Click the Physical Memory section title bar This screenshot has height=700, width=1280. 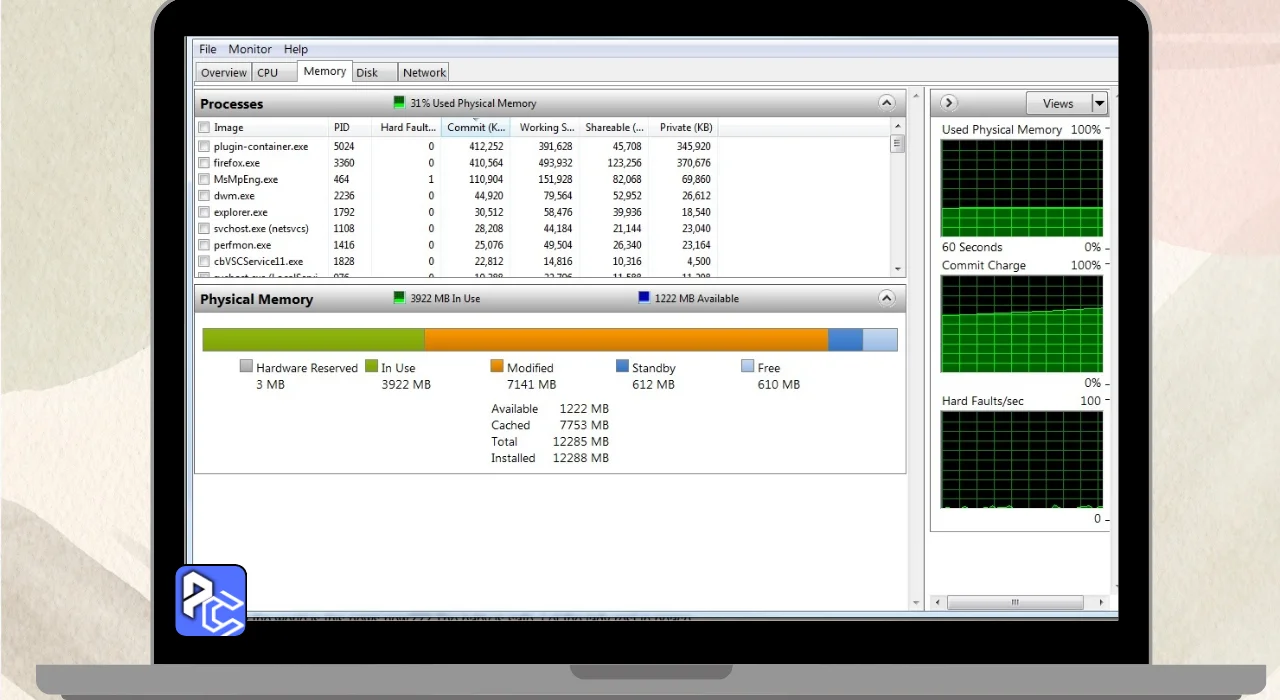click(x=550, y=298)
